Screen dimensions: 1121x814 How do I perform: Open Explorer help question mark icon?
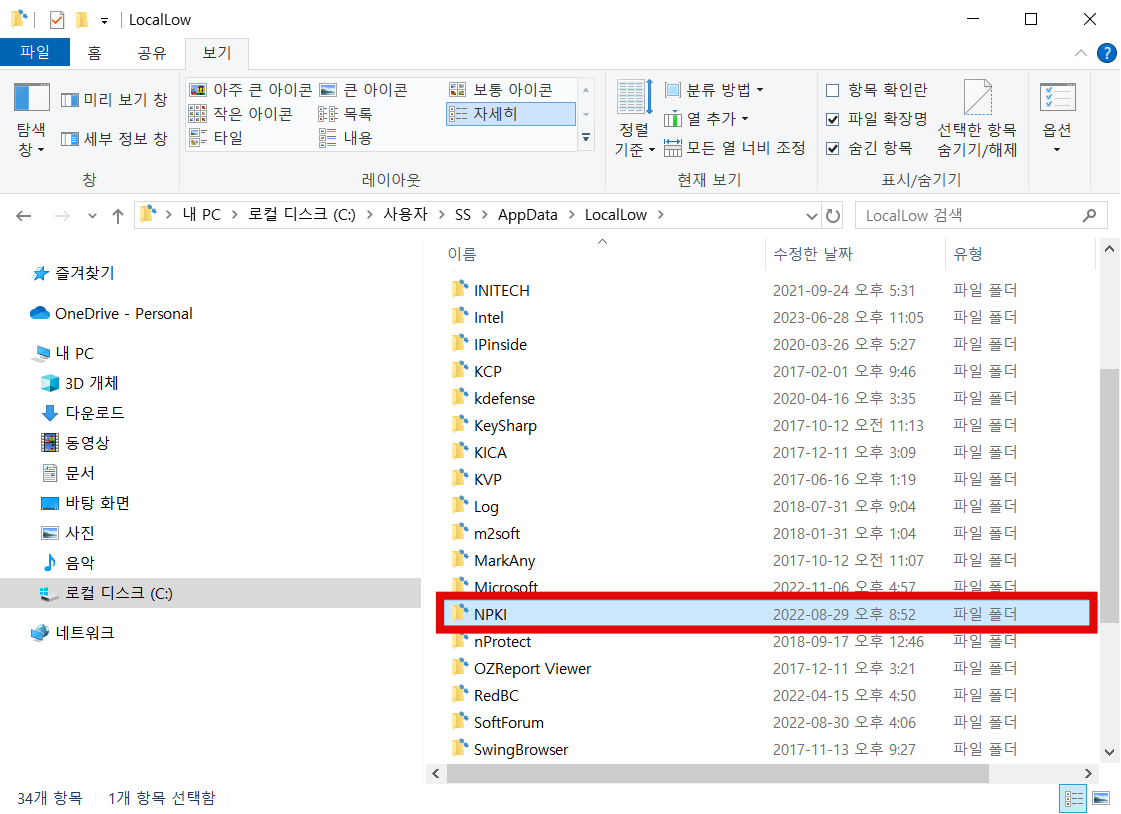[1106, 54]
